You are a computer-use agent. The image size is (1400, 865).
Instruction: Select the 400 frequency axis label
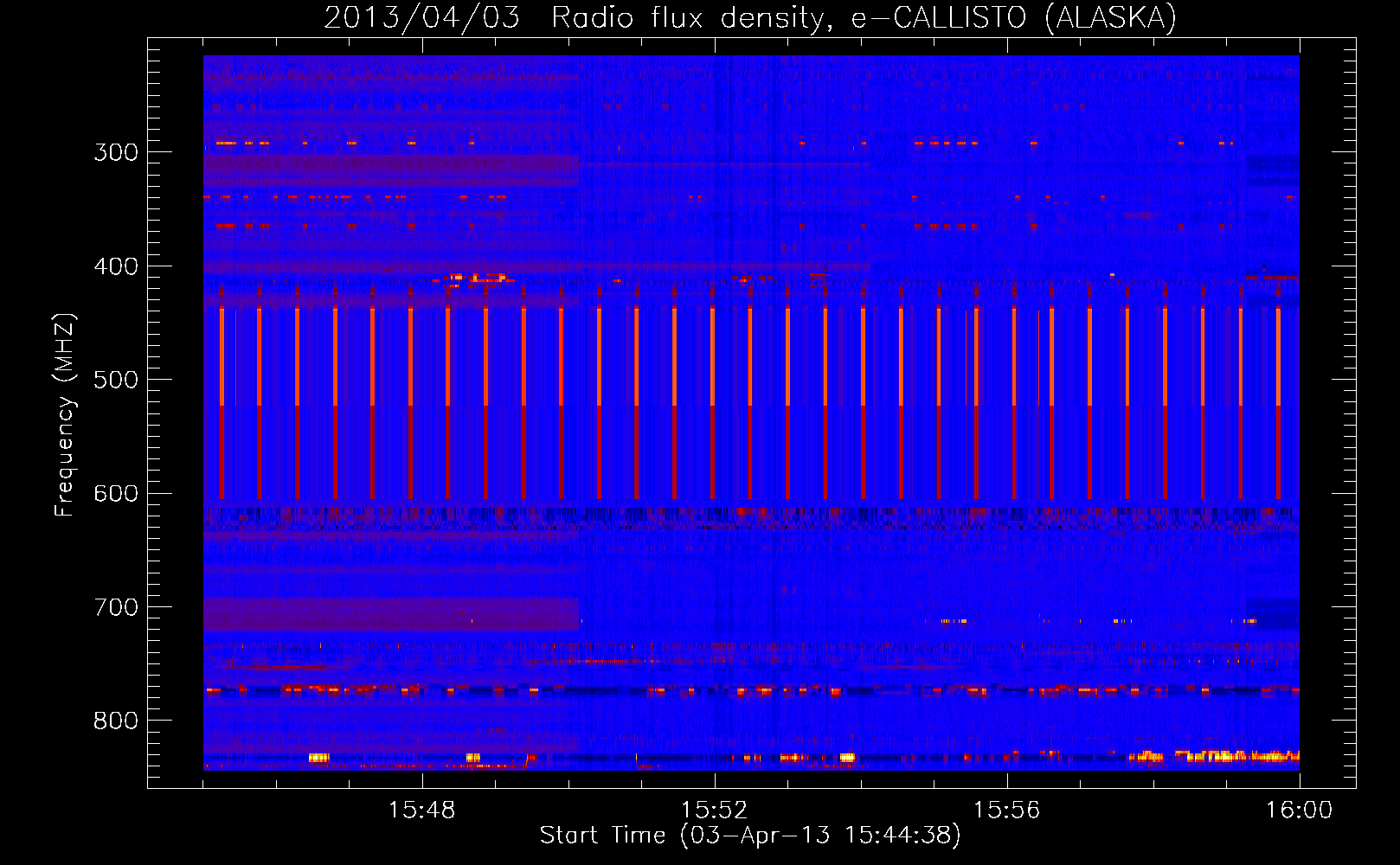click(116, 266)
